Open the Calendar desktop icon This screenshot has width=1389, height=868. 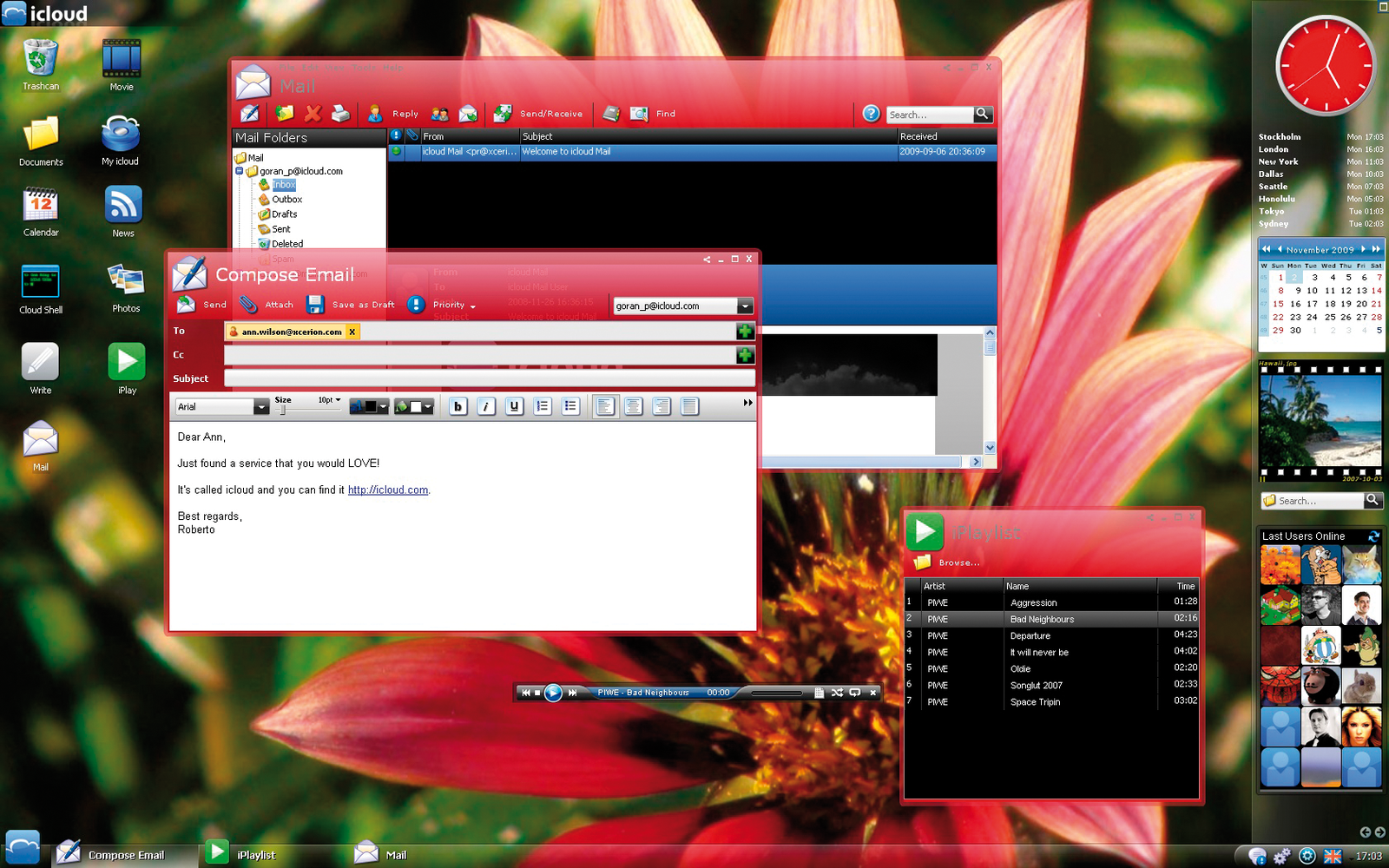(x=41, y=212)
